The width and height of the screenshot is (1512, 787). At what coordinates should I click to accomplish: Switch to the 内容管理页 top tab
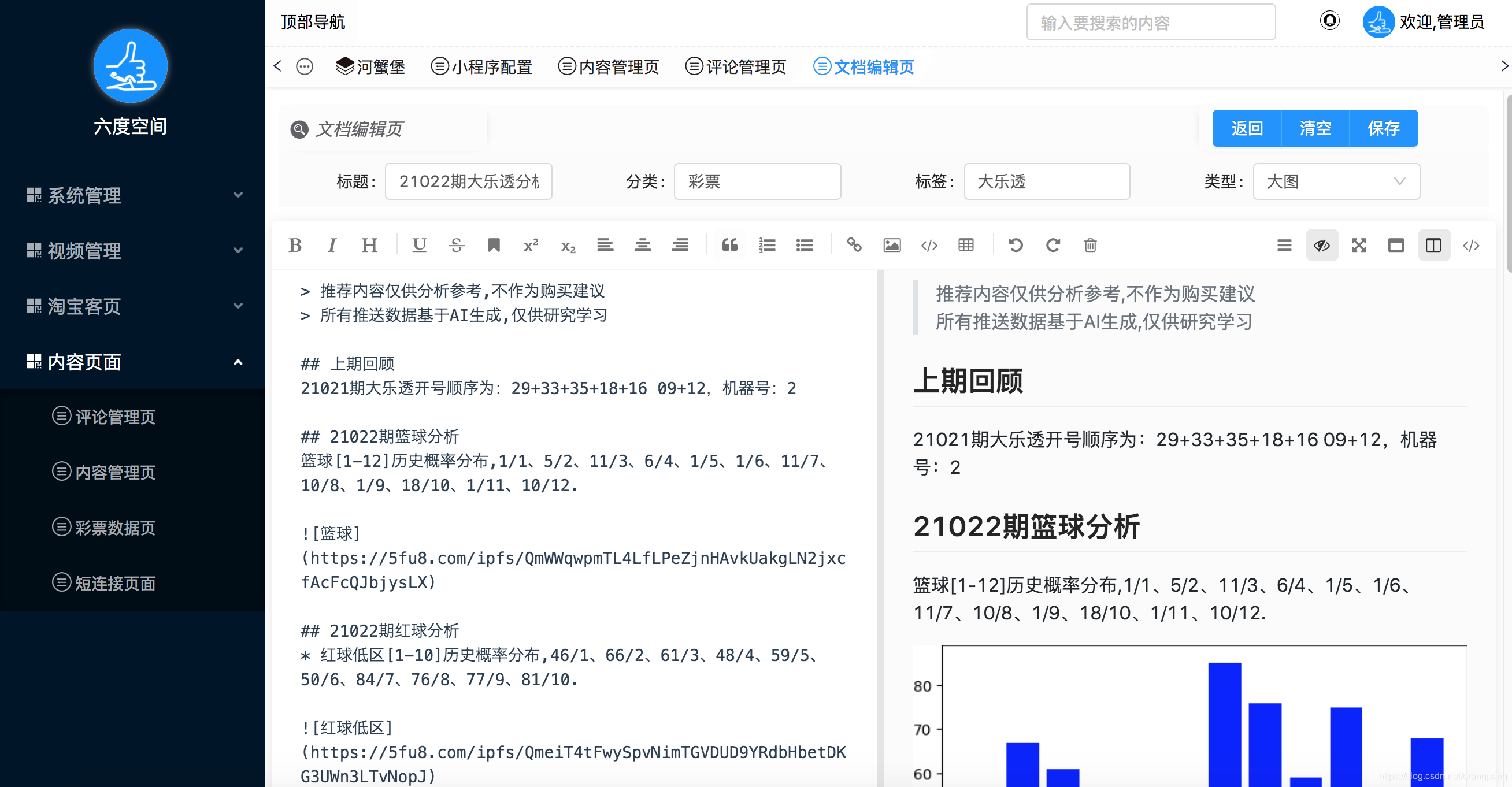click(609, 67)
